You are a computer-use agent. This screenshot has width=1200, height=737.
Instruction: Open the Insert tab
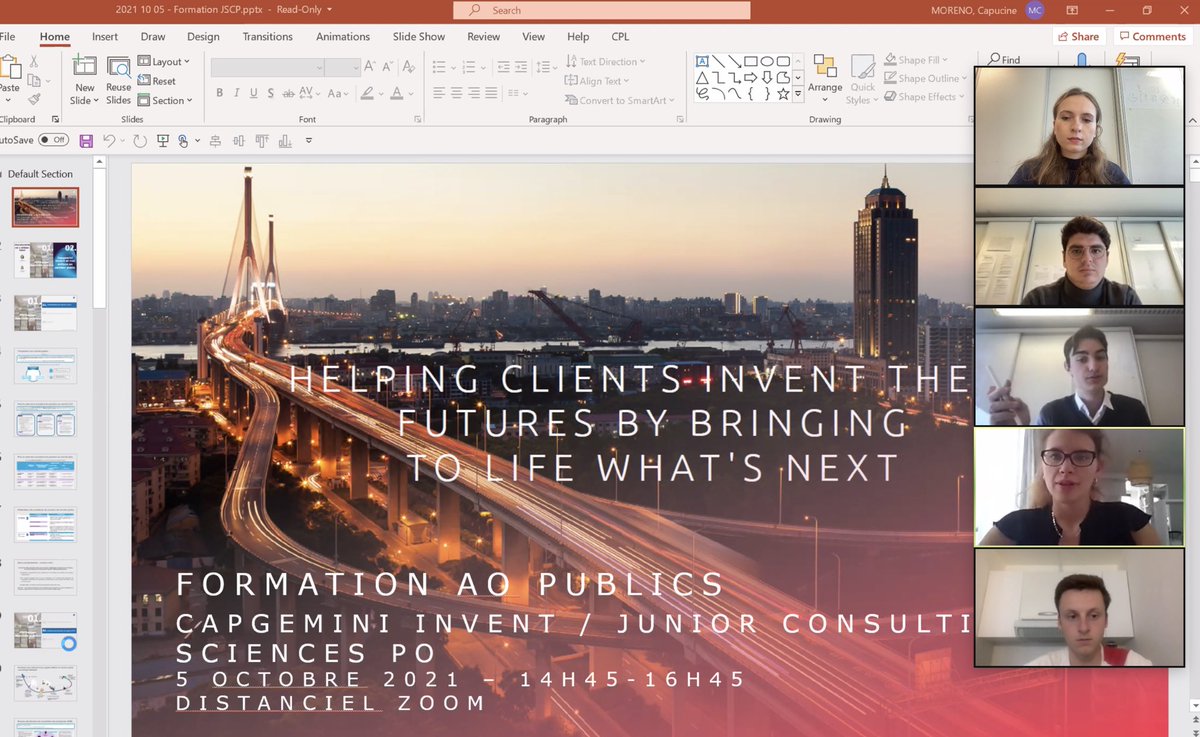click(x=105, y=37)
